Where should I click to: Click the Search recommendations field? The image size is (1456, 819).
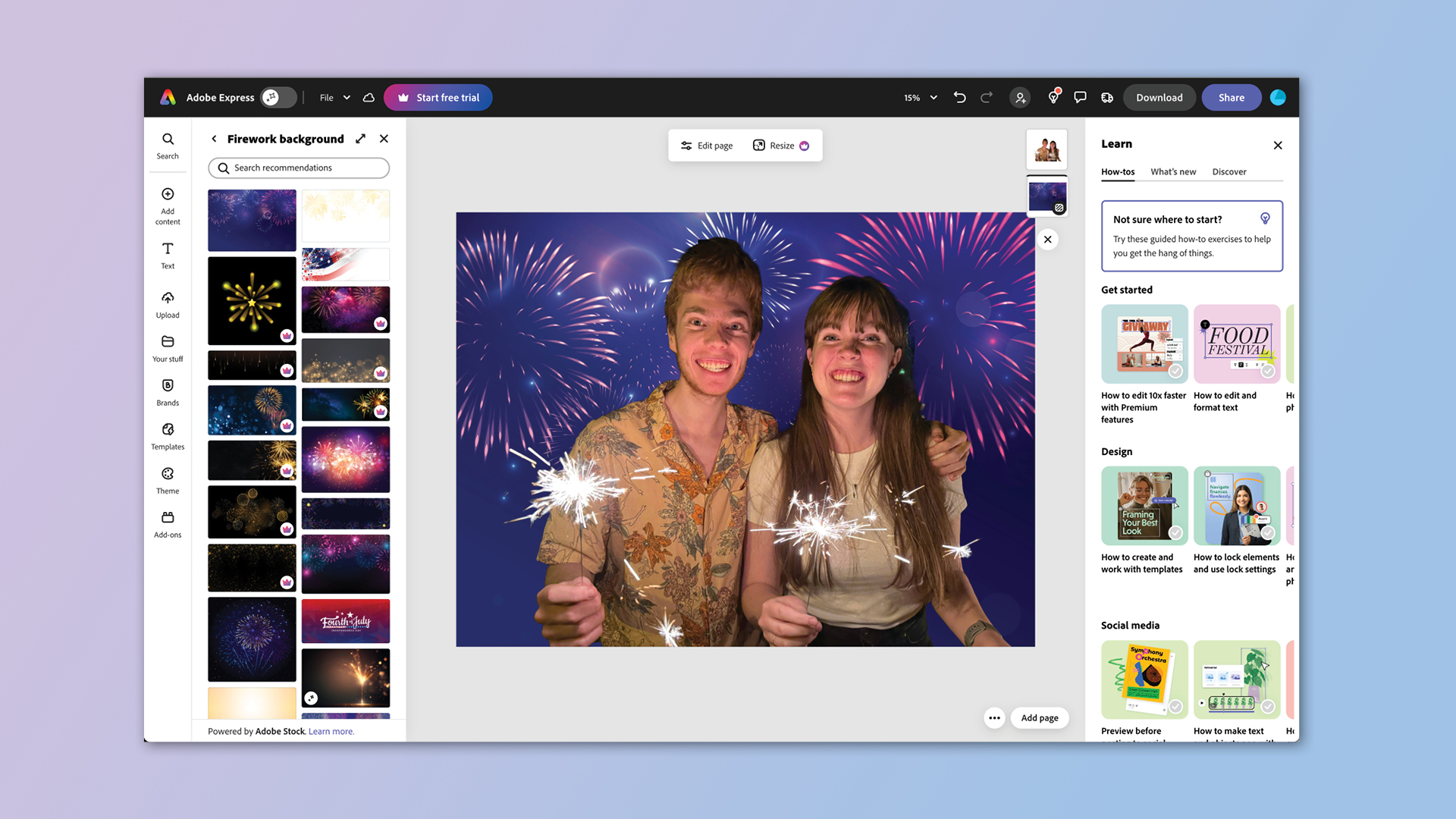[298, 168]
